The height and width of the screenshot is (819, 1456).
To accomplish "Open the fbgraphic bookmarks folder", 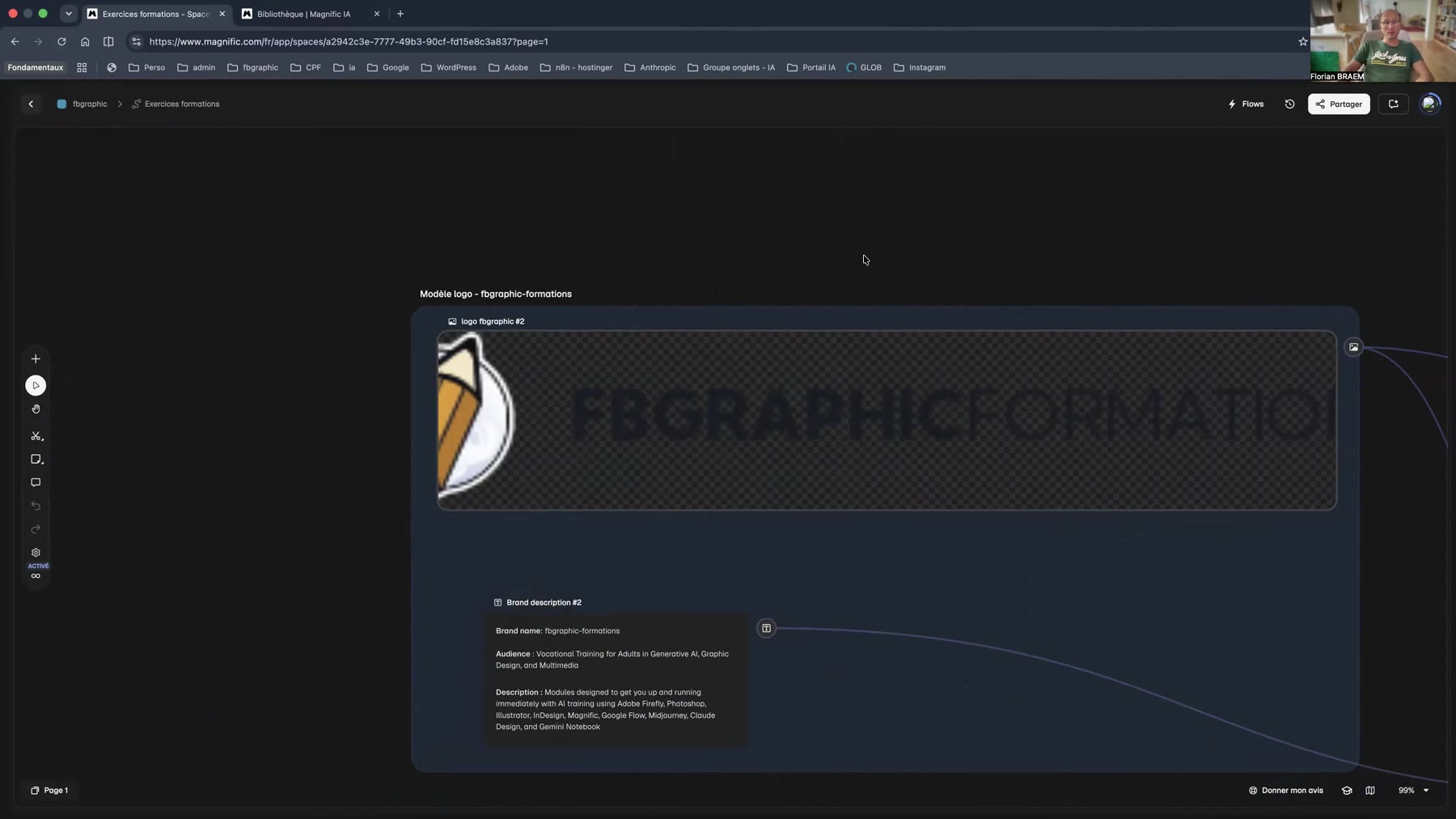I will pos(252,67).
